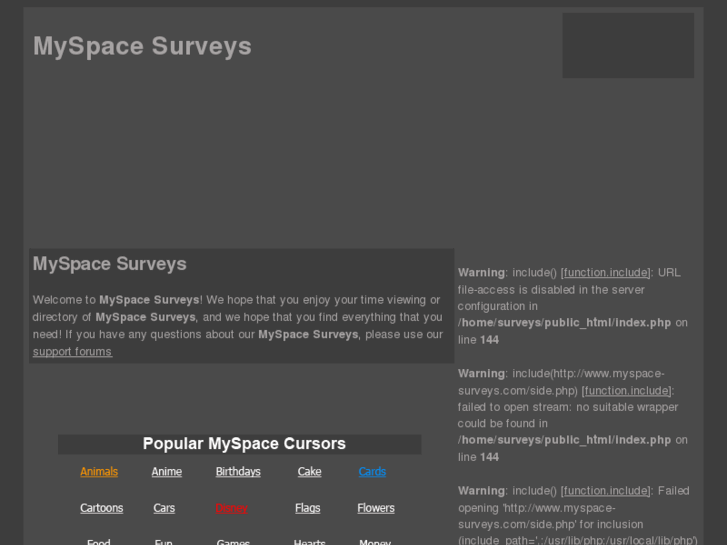Follow function.include link in third warning
This screenshot has width=727, height=545.
[x=606, y=491]
